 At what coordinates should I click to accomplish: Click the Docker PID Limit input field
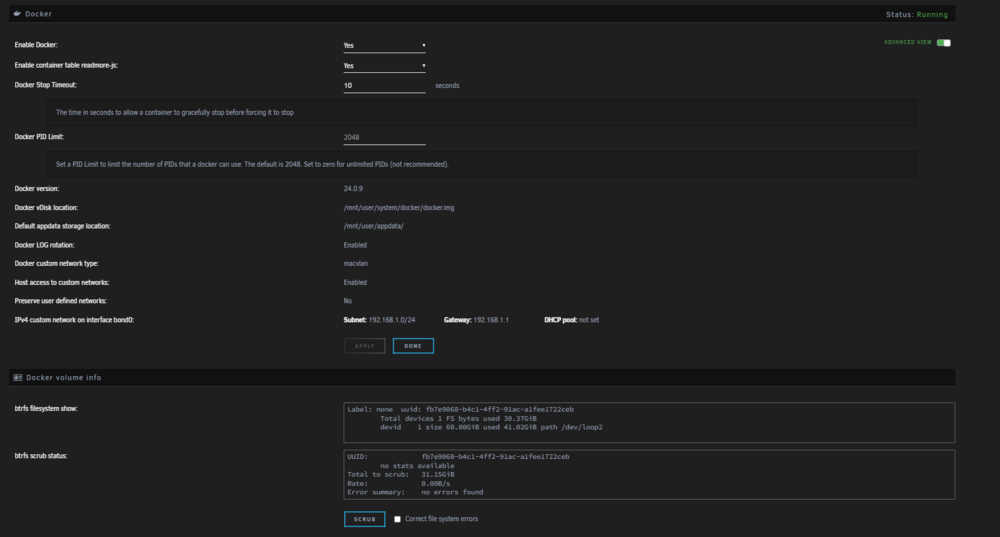[x=385, y=137]
